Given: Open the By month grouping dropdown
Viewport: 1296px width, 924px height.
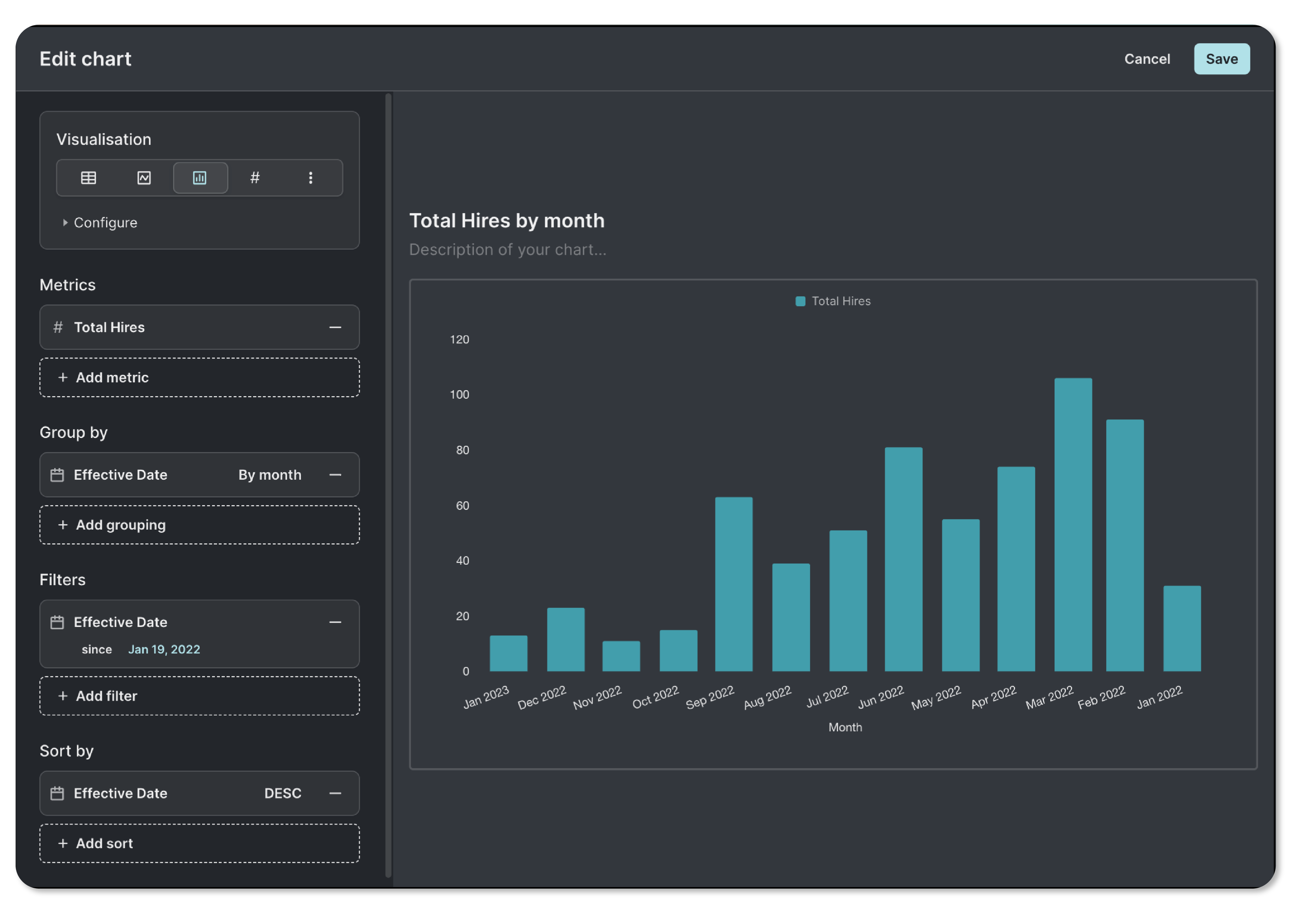Looking at the screenshot, I should tap(270, 474).
